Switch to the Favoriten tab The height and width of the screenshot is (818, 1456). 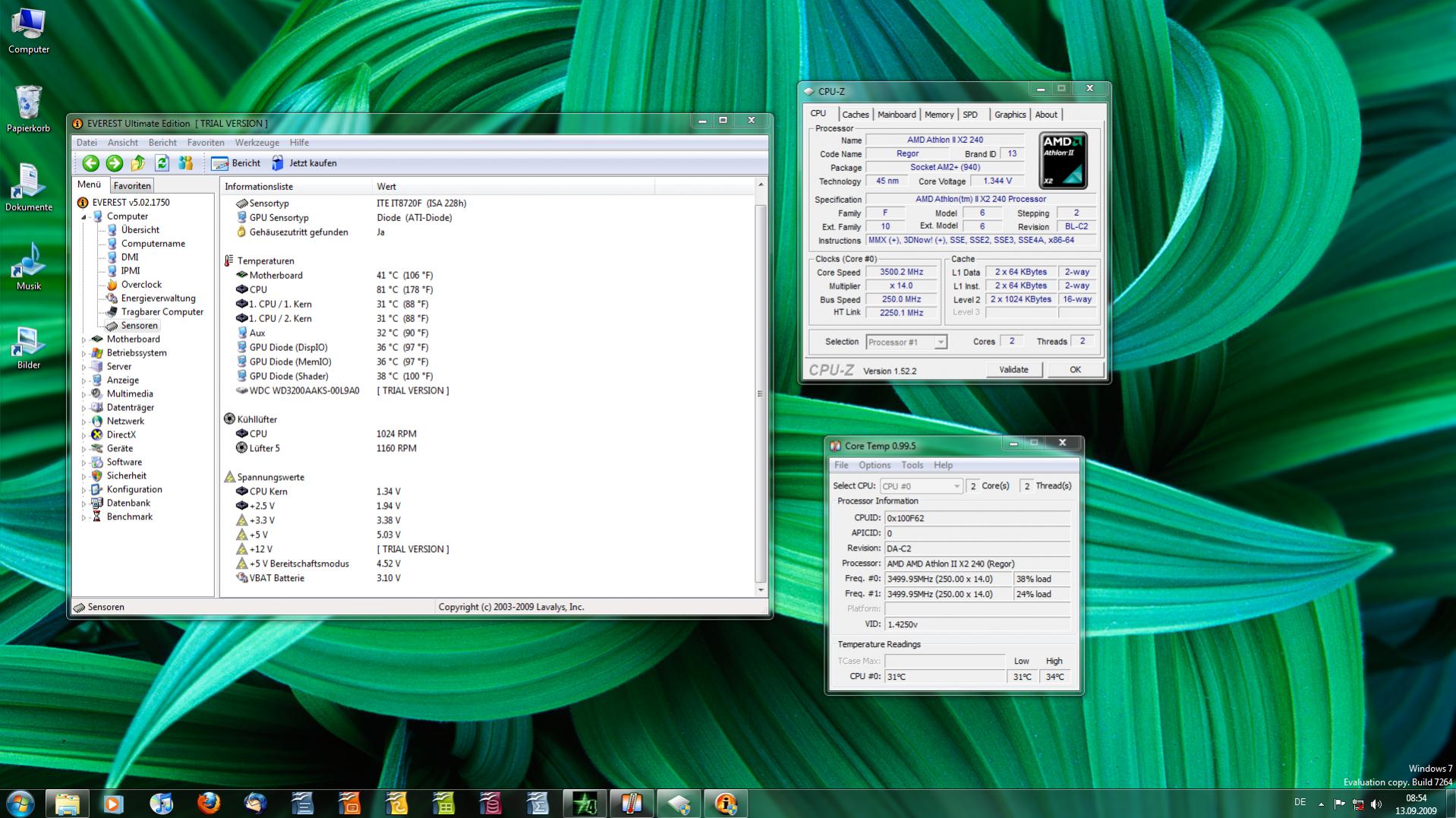click(132, 186)
